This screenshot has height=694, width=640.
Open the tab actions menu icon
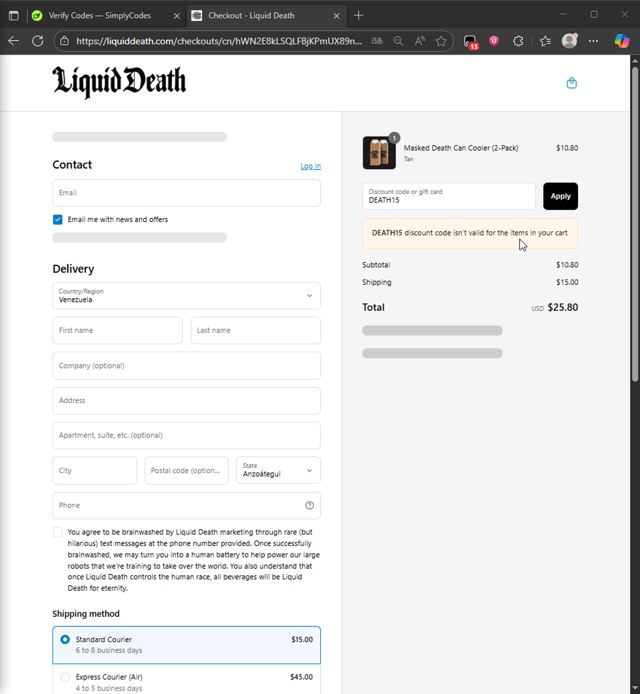[14, 15]
